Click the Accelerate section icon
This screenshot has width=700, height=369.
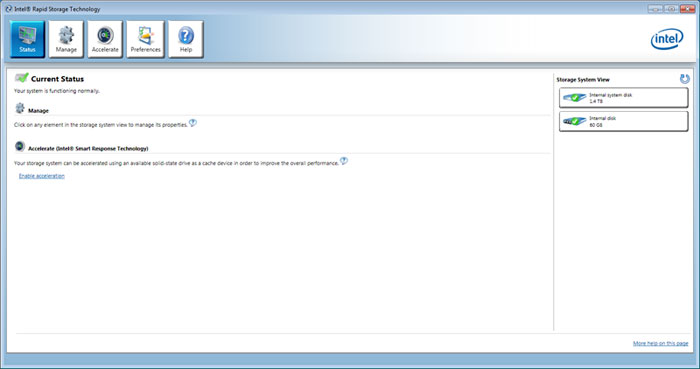[x=20, y=146]
